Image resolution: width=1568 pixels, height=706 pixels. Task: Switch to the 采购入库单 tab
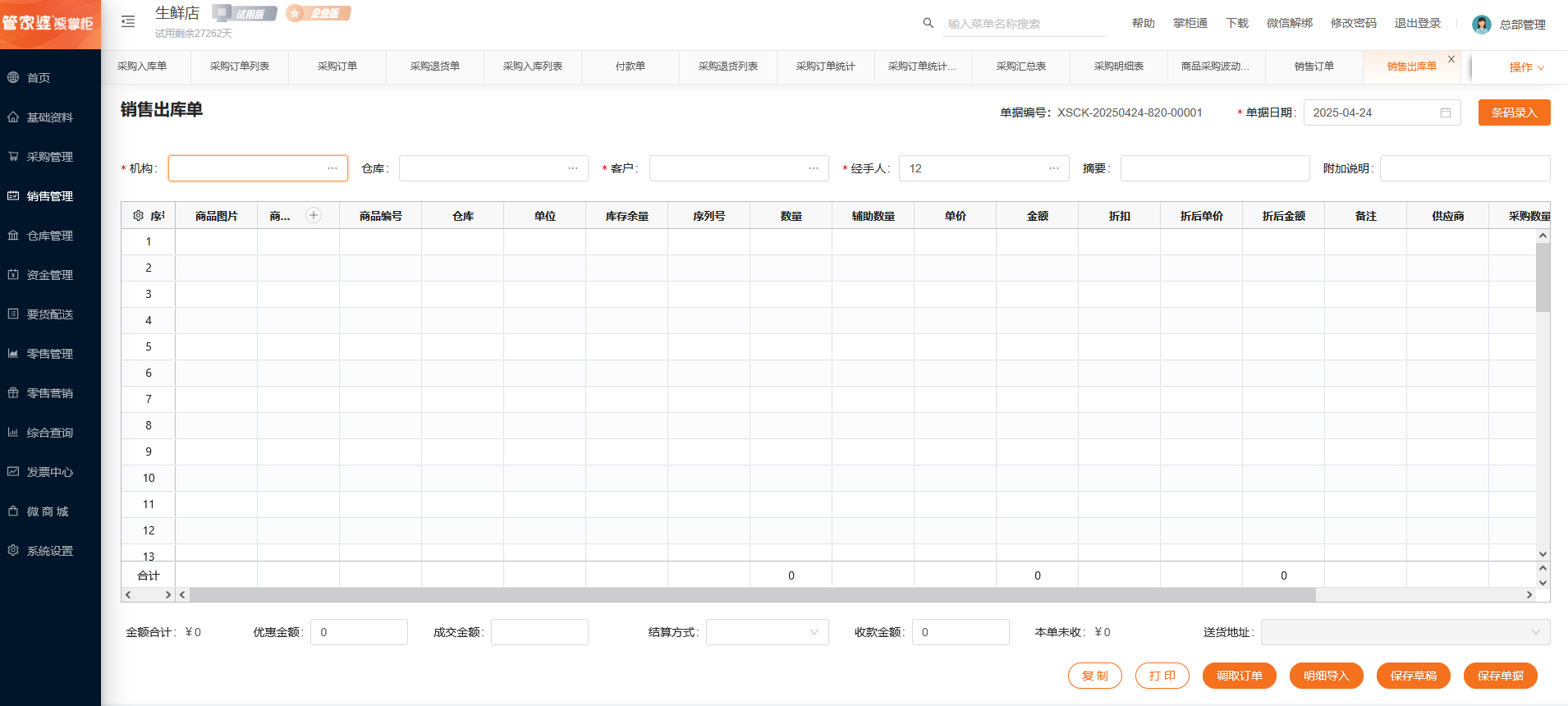tap(142, 66)
